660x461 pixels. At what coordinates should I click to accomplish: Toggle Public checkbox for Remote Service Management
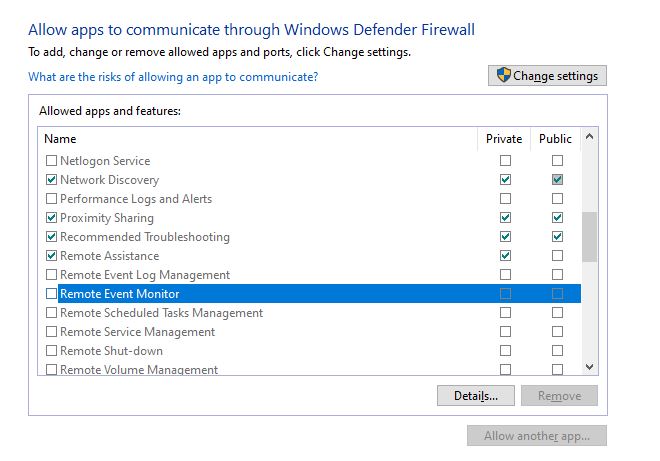tap(557, 332)
